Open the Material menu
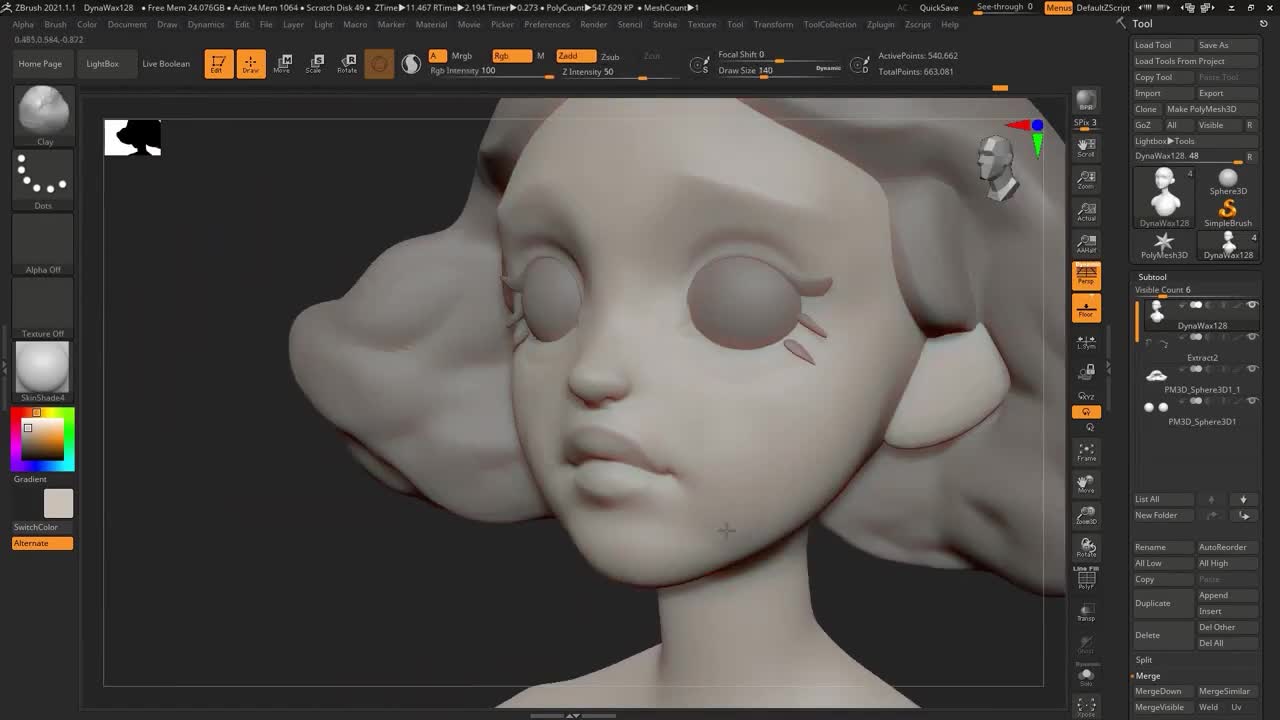The image size is (1280, 720). 431,24
